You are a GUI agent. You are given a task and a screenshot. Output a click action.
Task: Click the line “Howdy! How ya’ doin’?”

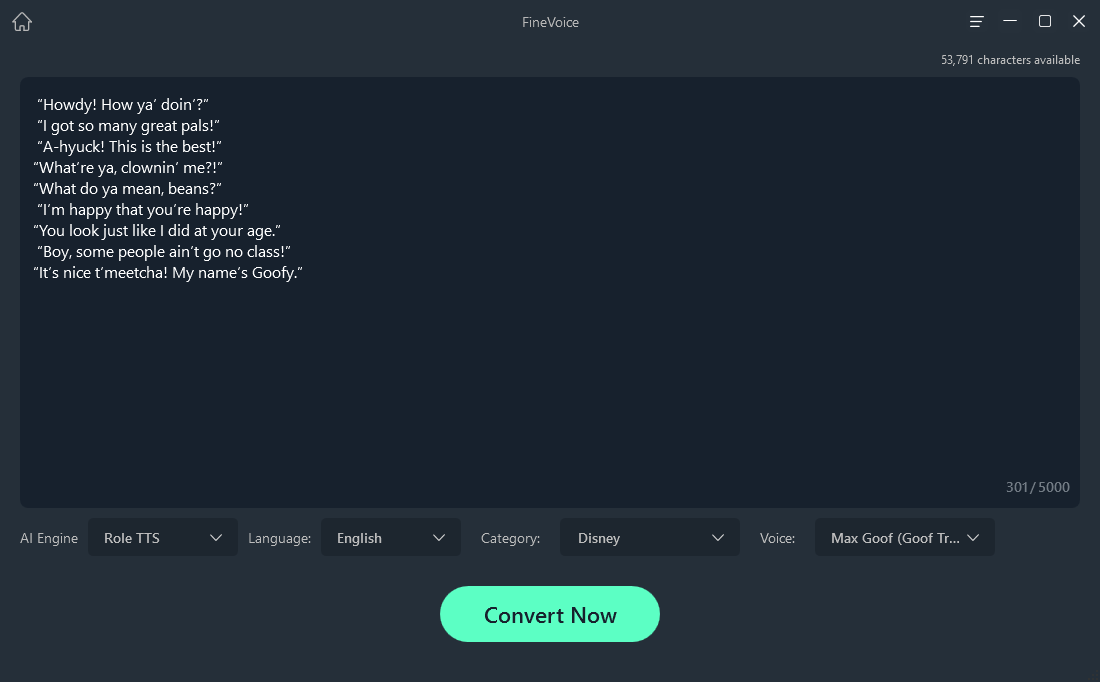tap(123, 105)
